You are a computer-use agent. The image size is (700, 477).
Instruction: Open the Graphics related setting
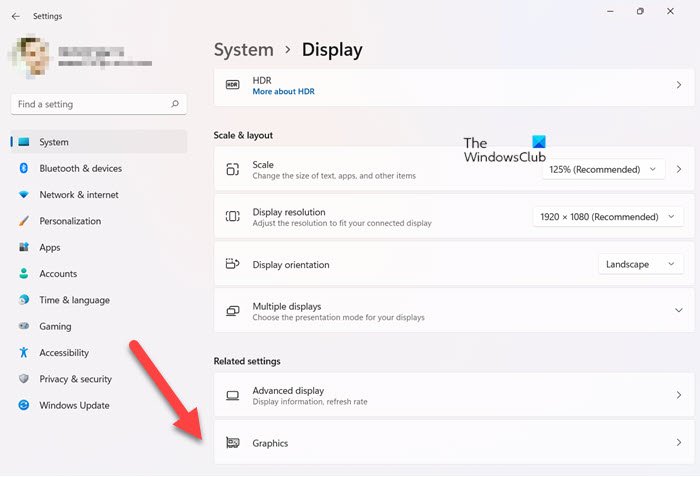(454, 443)
